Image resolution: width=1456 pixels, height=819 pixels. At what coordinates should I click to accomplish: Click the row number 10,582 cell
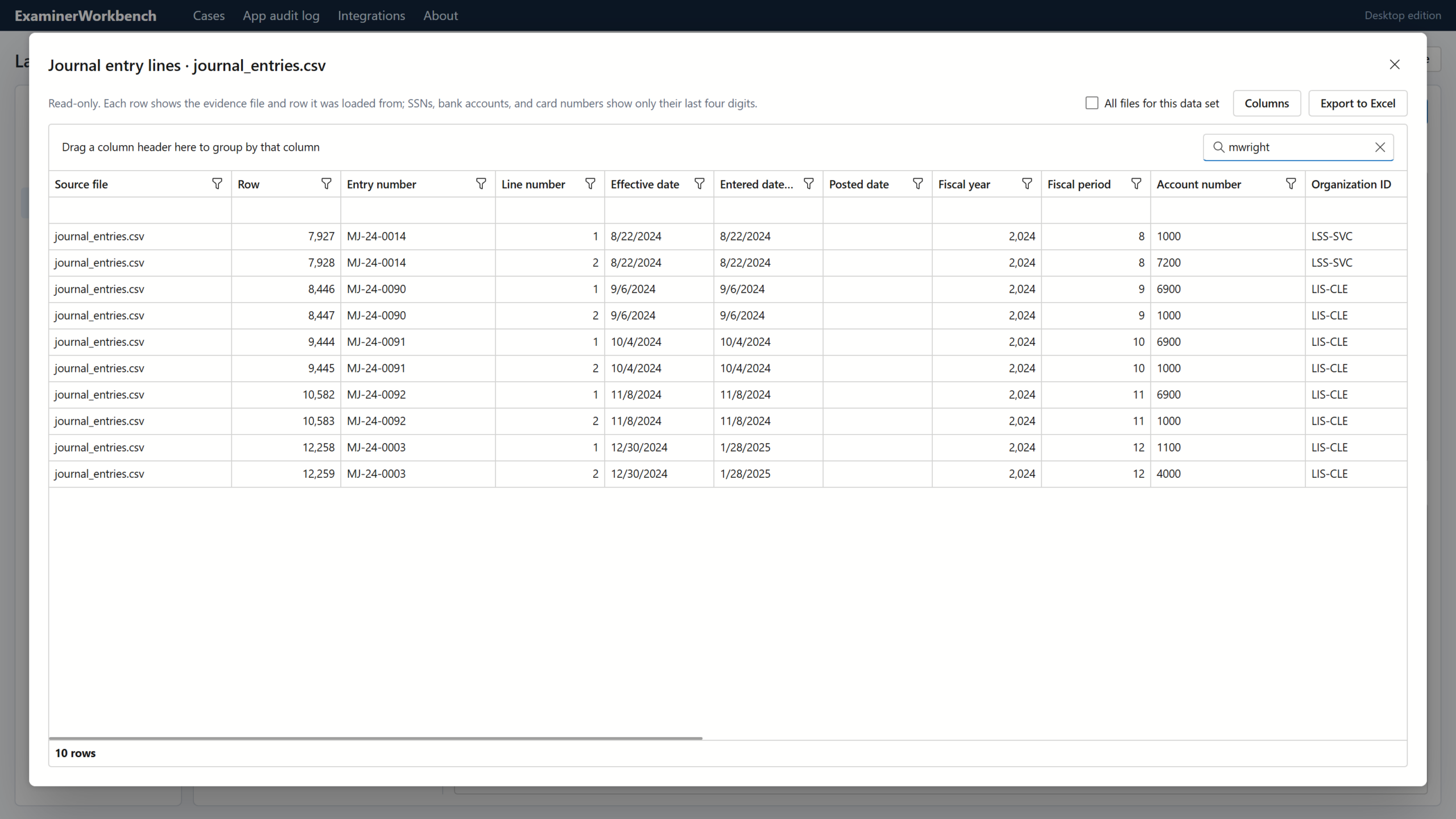pos(286,395)
